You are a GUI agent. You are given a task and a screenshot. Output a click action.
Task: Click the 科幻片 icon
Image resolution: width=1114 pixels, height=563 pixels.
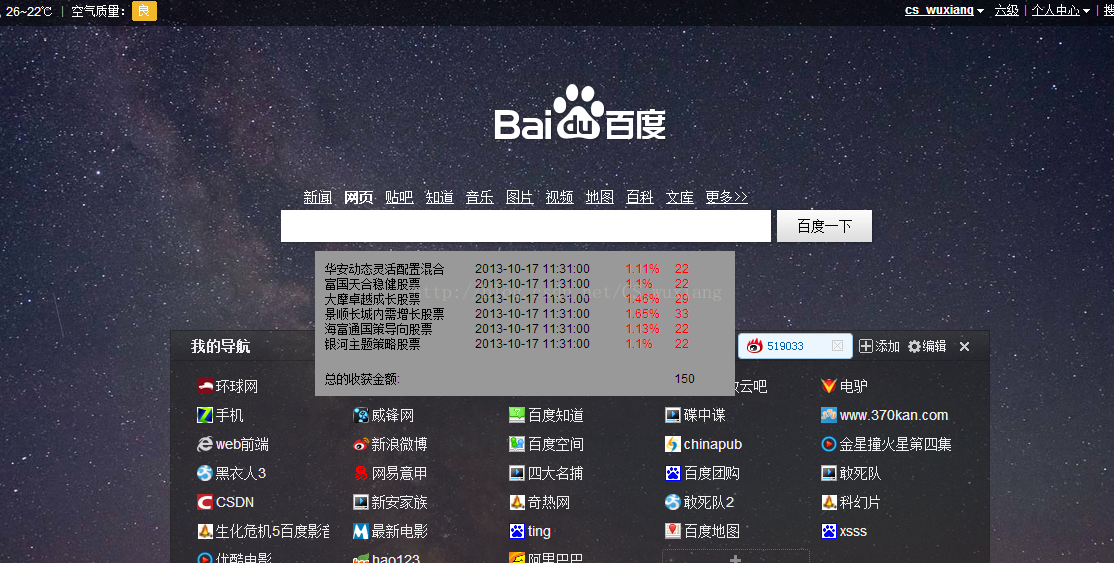[828, 503]
